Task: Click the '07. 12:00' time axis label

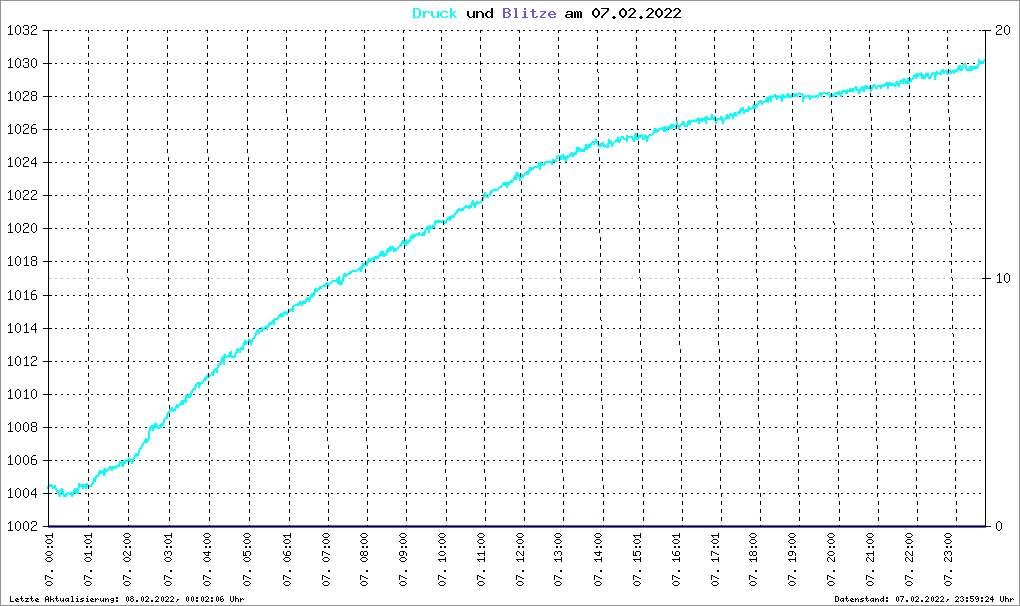Action: pos(522,560)
